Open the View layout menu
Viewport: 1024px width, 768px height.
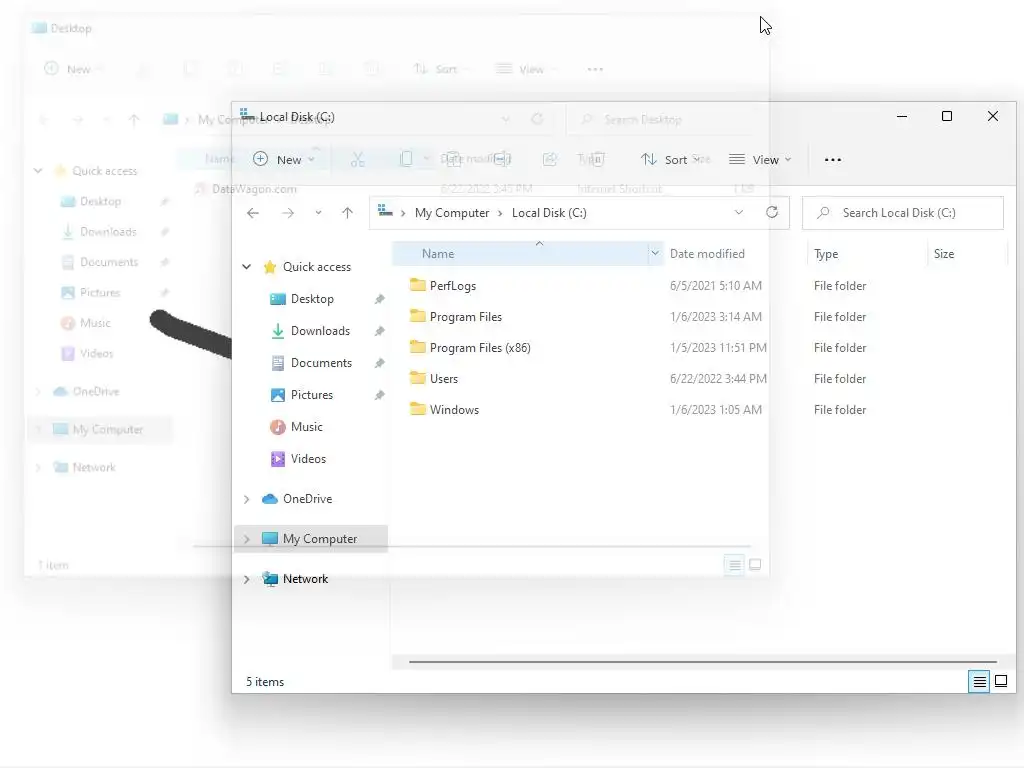pos(760,159)
